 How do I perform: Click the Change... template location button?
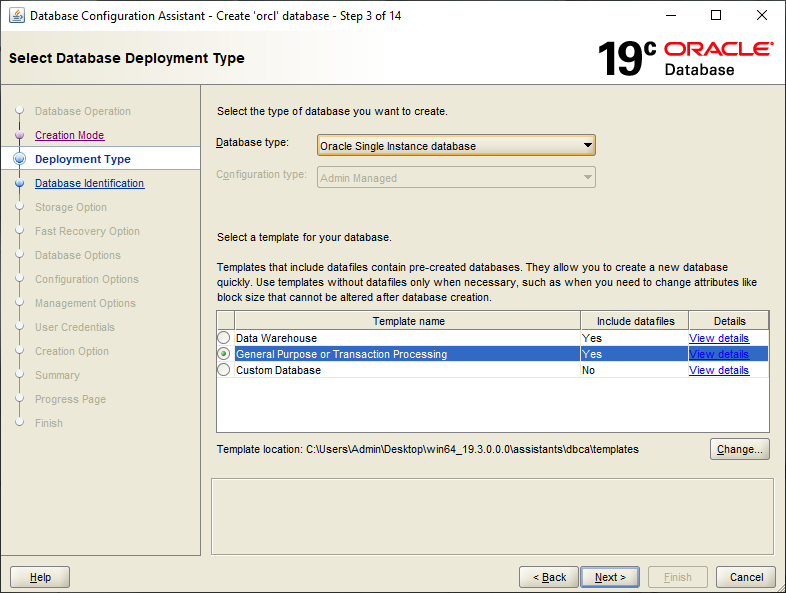pyautogui.click(x=739, y=449)
